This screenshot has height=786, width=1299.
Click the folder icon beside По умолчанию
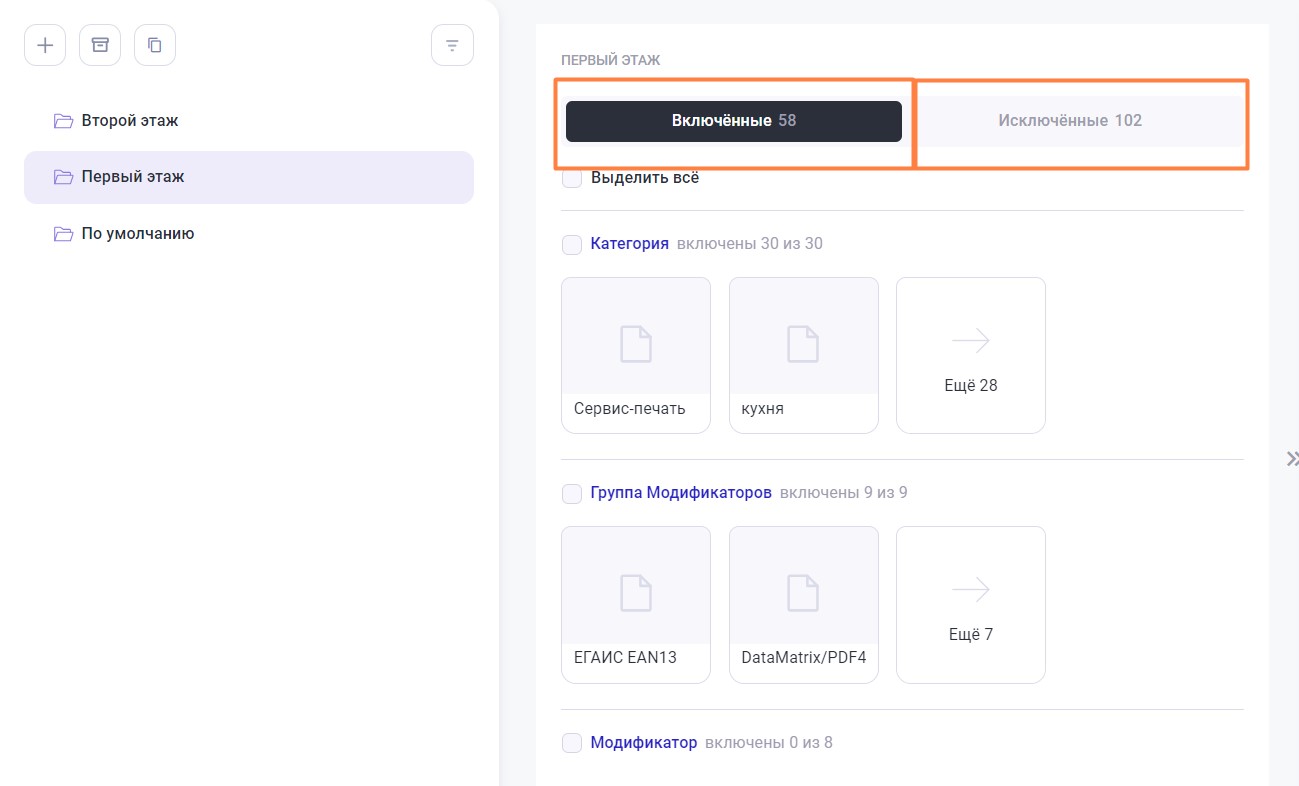tap(64, 234)
